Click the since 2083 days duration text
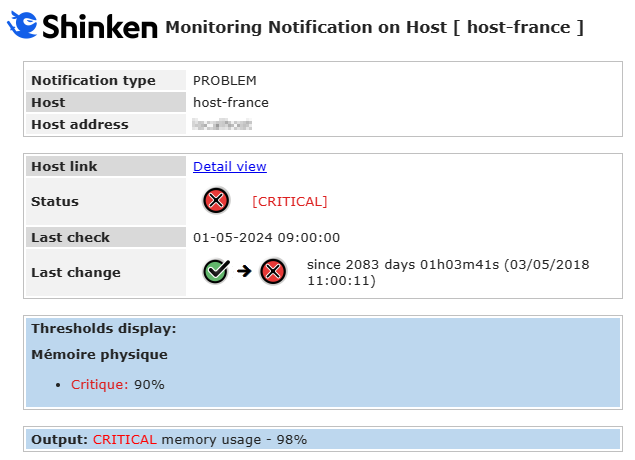The height and width of the screenshot is (460, 635). tap(448, 272)
